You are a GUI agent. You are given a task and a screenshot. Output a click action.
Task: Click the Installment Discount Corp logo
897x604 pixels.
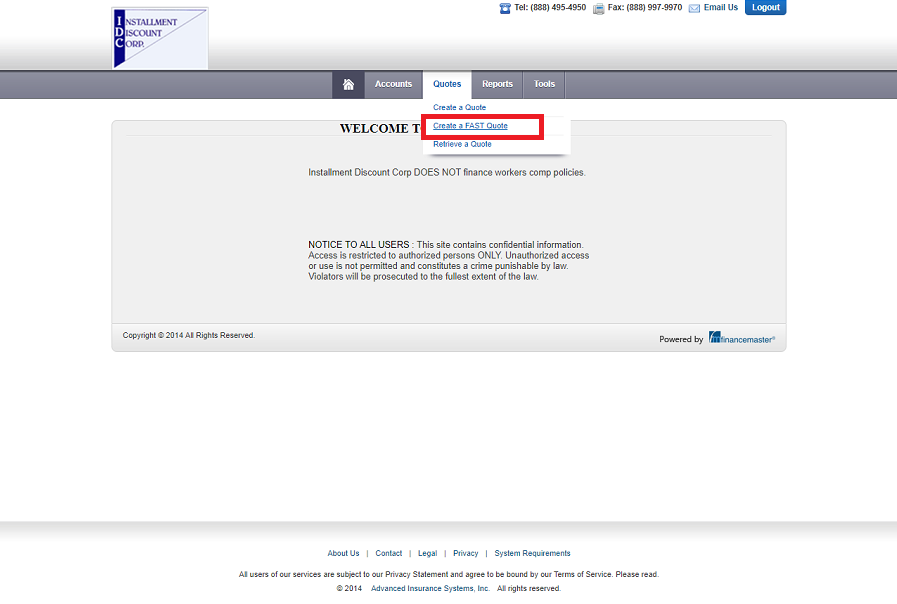click(160, 38)
